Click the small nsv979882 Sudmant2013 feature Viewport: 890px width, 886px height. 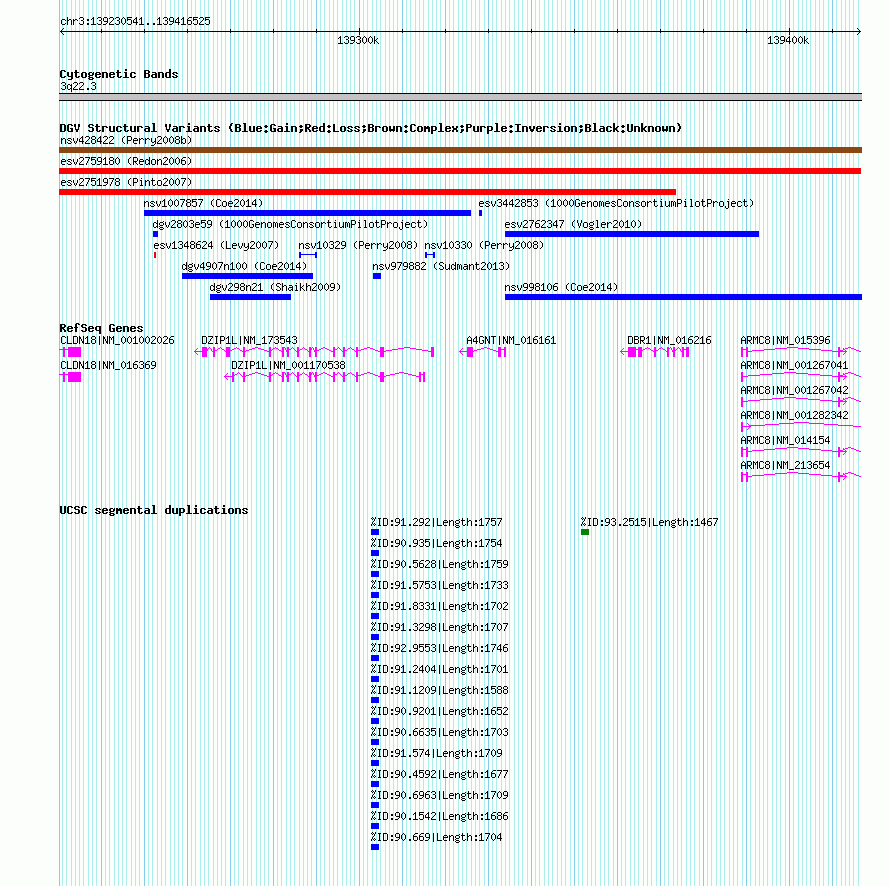pyautogui.click(x=377, y=276)
